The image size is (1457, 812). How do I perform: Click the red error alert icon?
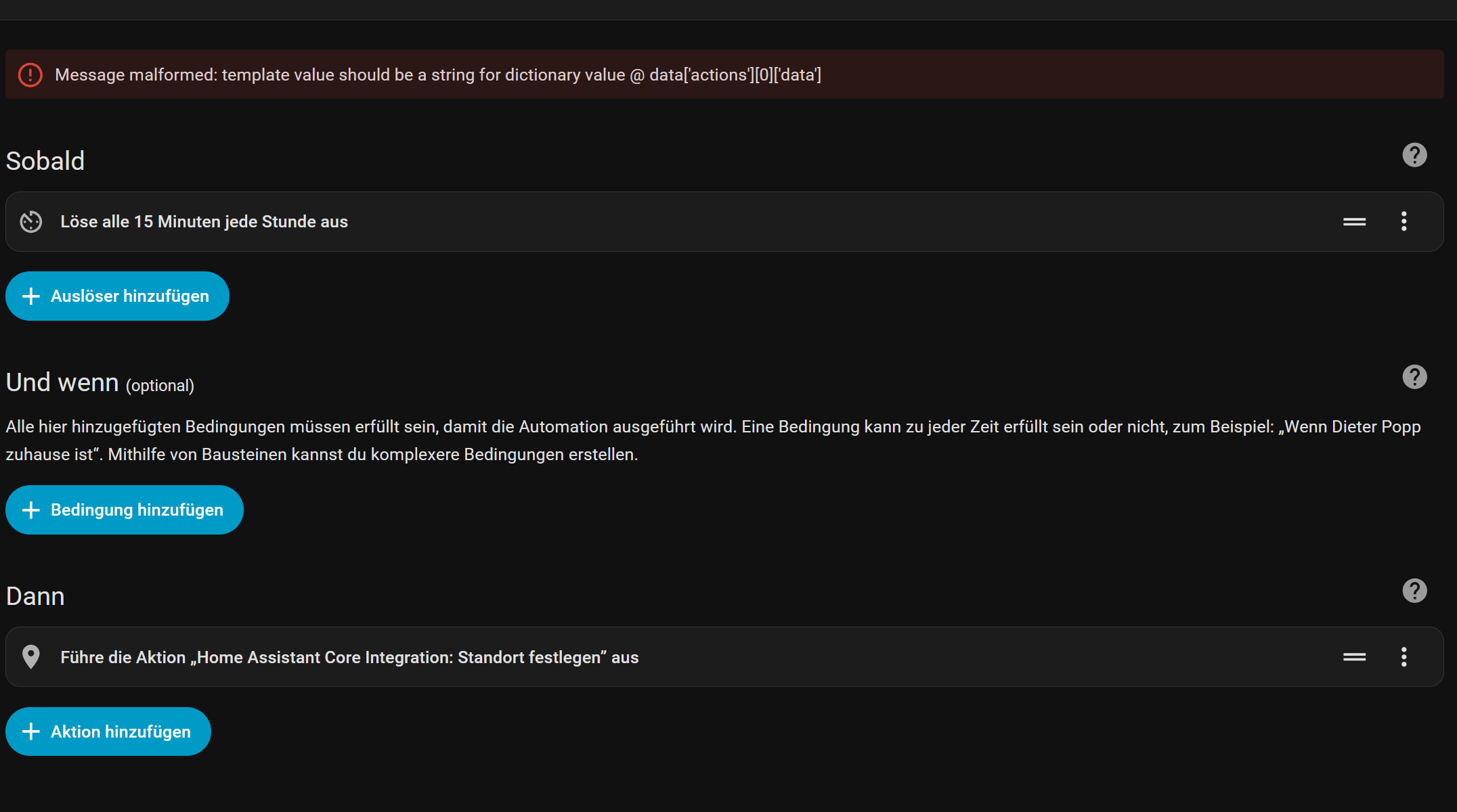(x=30, y=74)
